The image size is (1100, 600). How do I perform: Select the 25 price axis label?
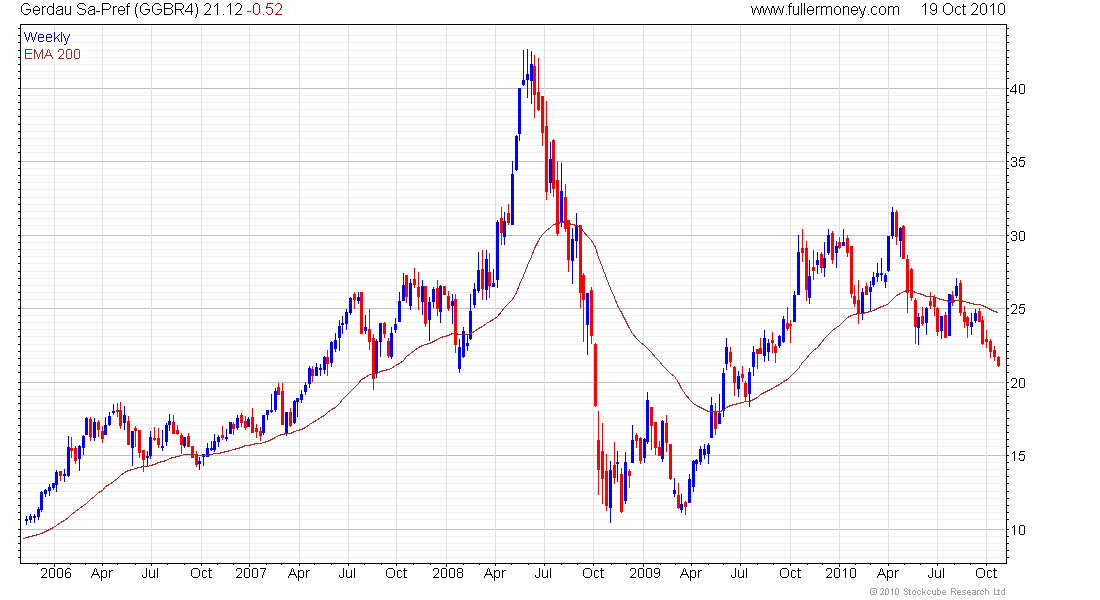point(1017,309)
